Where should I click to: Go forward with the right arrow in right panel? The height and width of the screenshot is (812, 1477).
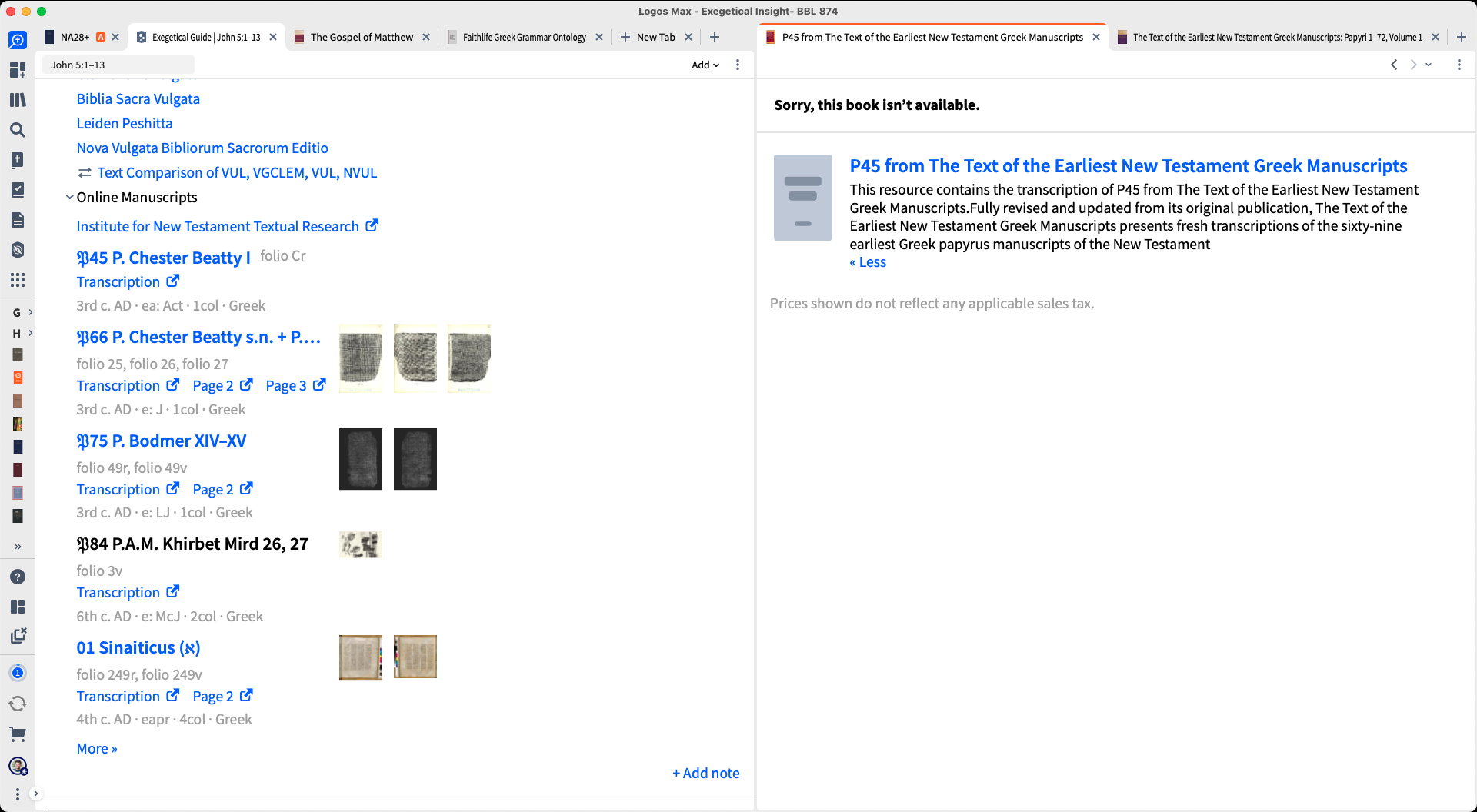coord(1413,65)
